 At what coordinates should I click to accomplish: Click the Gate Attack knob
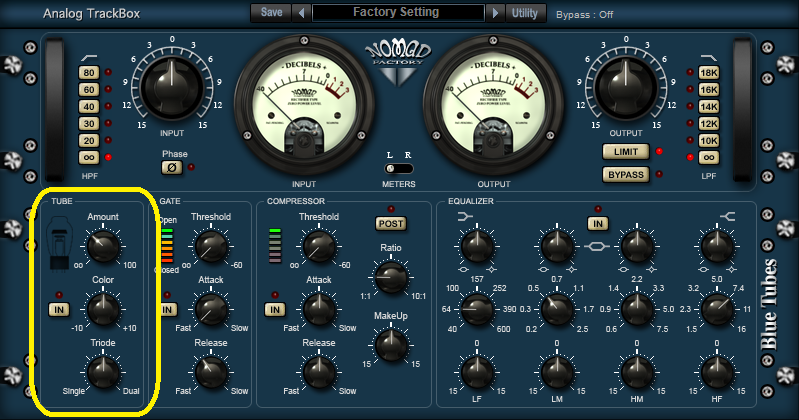pyautogui.click(x=211, y=309)
